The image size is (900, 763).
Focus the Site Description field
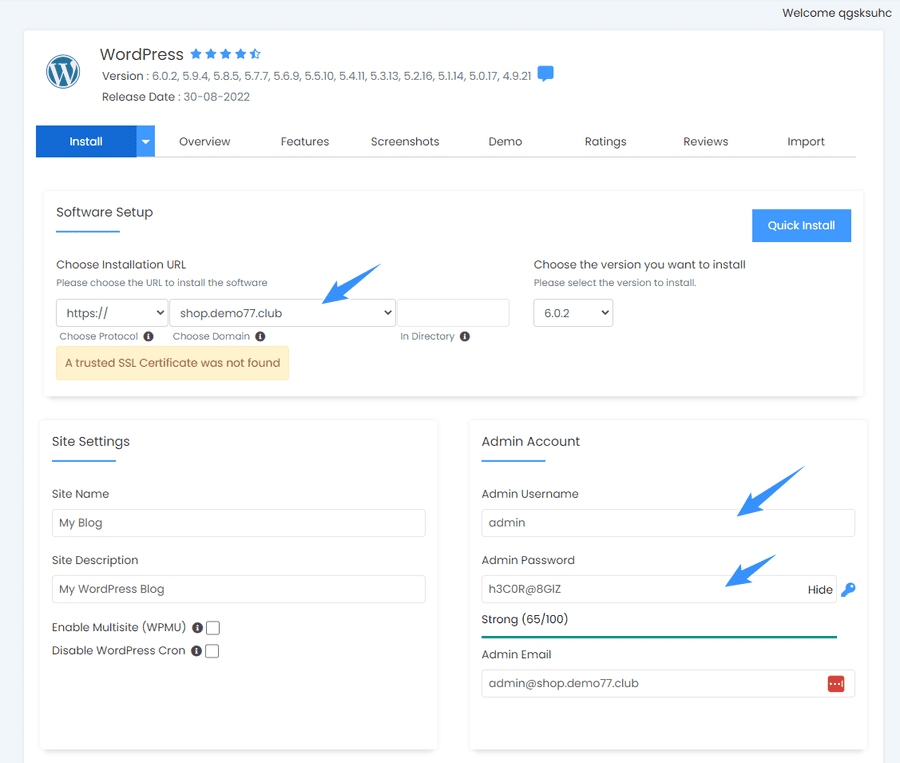(239, 589)
